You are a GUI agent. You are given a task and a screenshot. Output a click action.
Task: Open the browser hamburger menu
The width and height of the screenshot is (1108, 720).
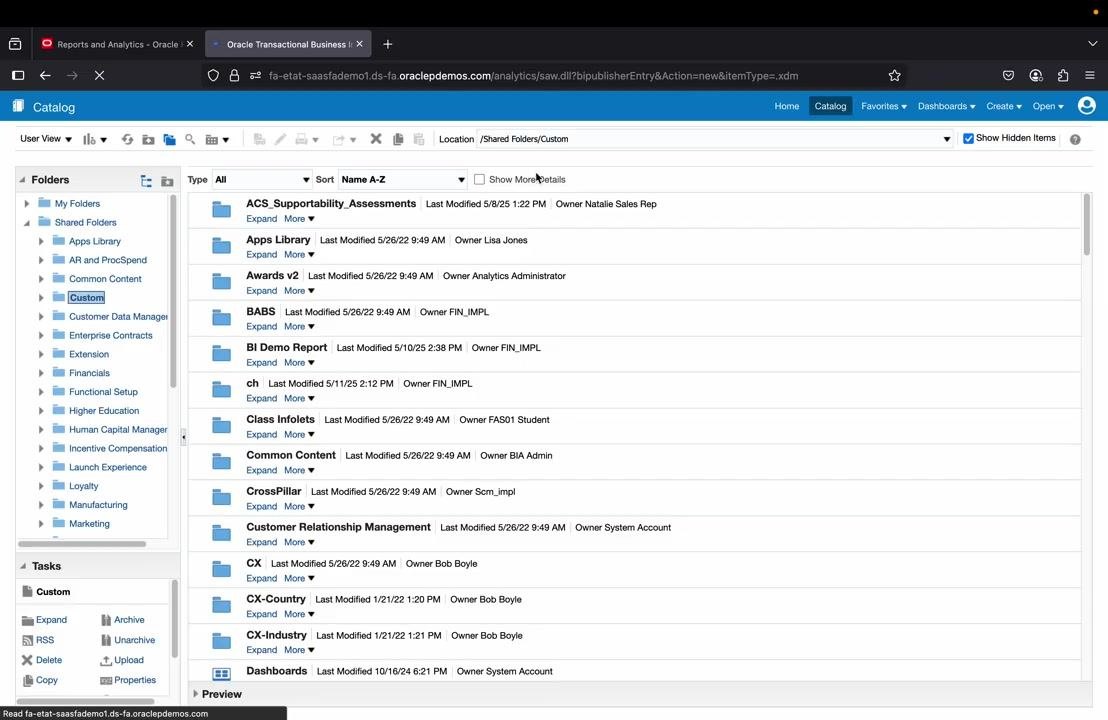point(1090,76)
